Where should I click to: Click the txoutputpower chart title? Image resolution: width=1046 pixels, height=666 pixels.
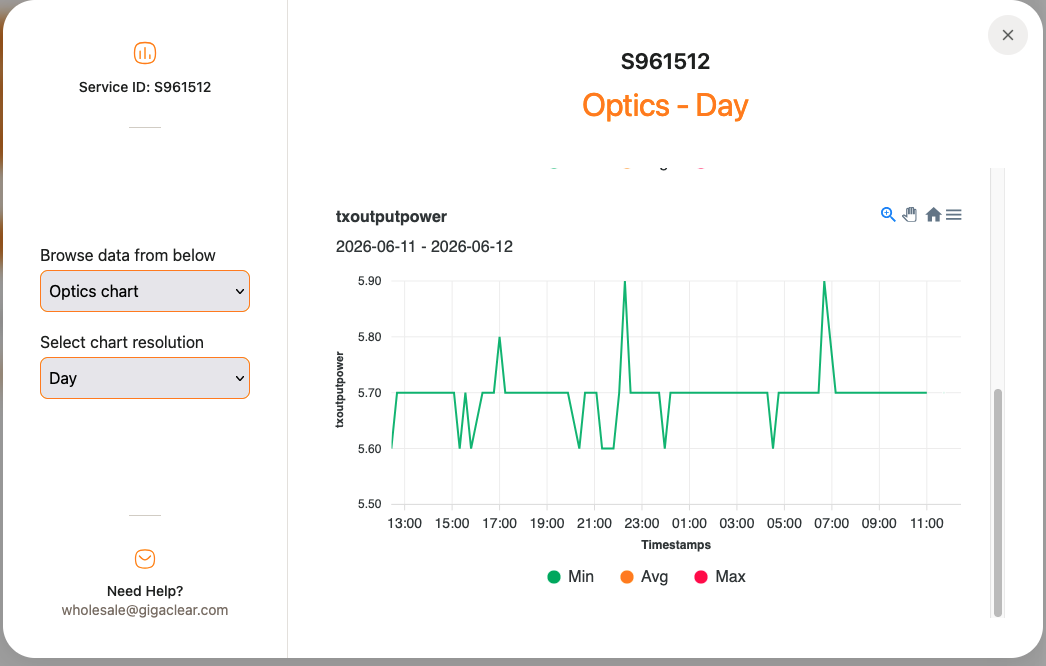click(391, 217)
